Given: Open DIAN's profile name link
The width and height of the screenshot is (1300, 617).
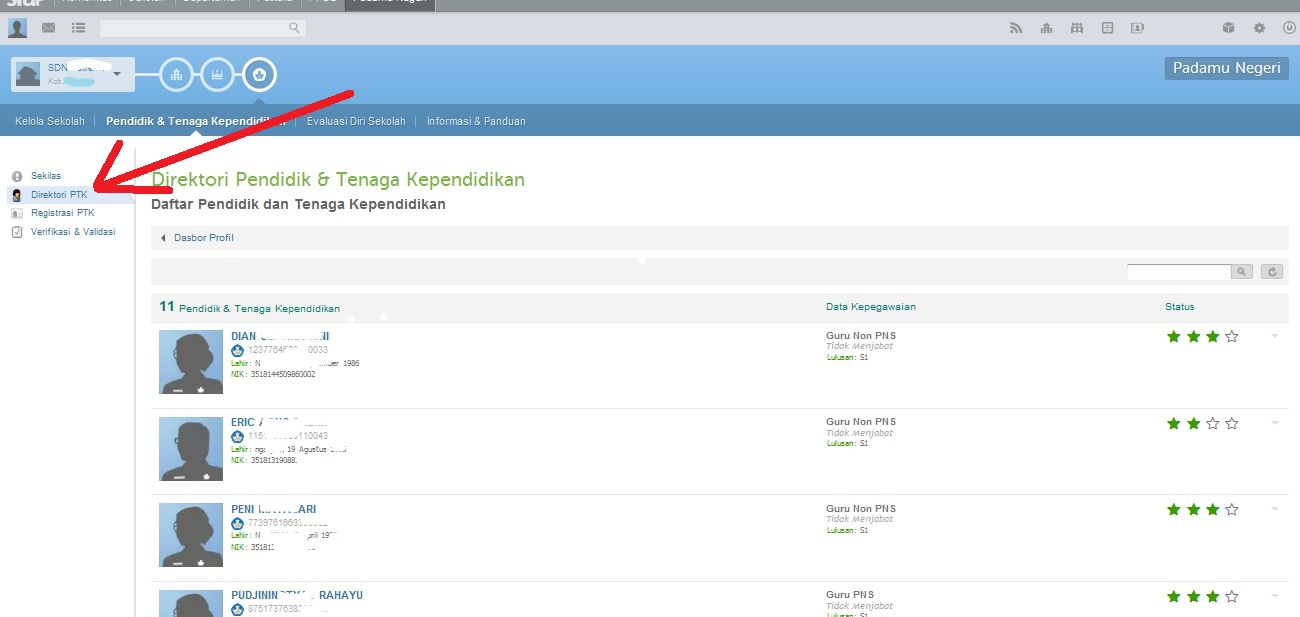Looking at the screenshot, I should 280,336.
